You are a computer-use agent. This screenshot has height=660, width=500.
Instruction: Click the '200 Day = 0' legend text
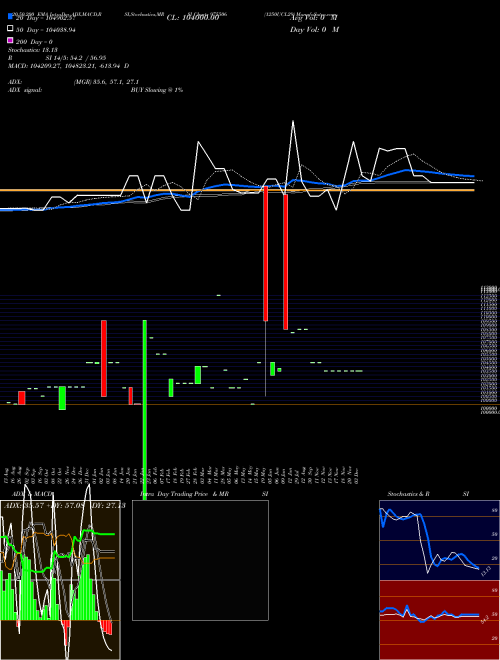(34, 42)
